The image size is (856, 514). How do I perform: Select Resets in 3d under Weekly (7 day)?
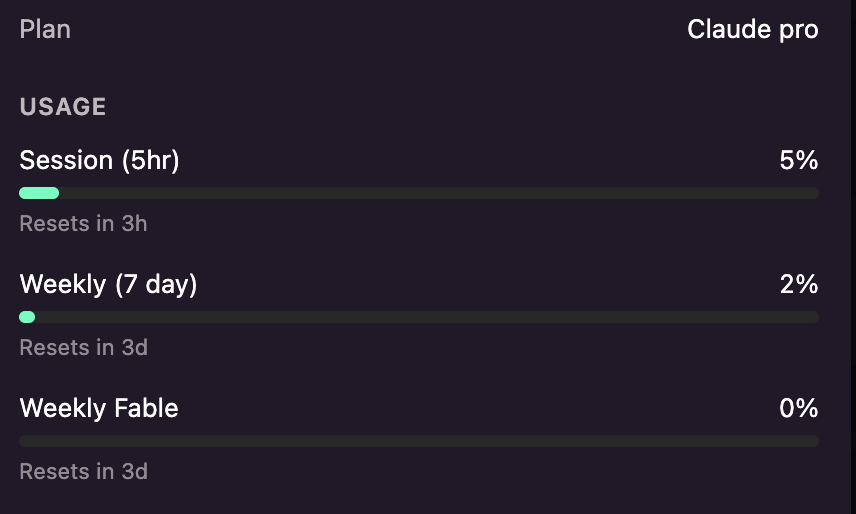84,348
